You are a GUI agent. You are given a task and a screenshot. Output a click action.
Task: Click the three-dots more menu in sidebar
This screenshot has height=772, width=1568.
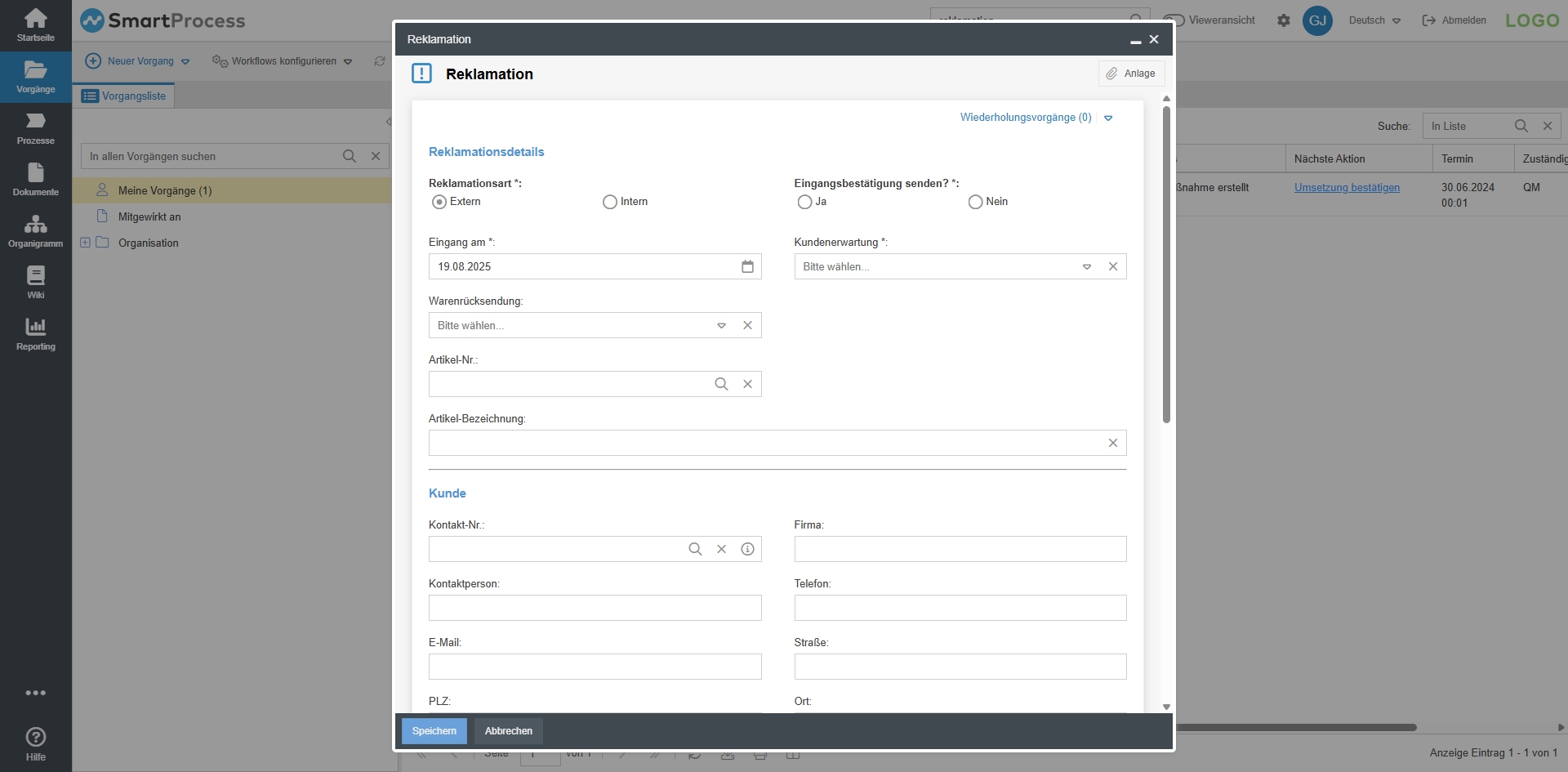(36, 693)
